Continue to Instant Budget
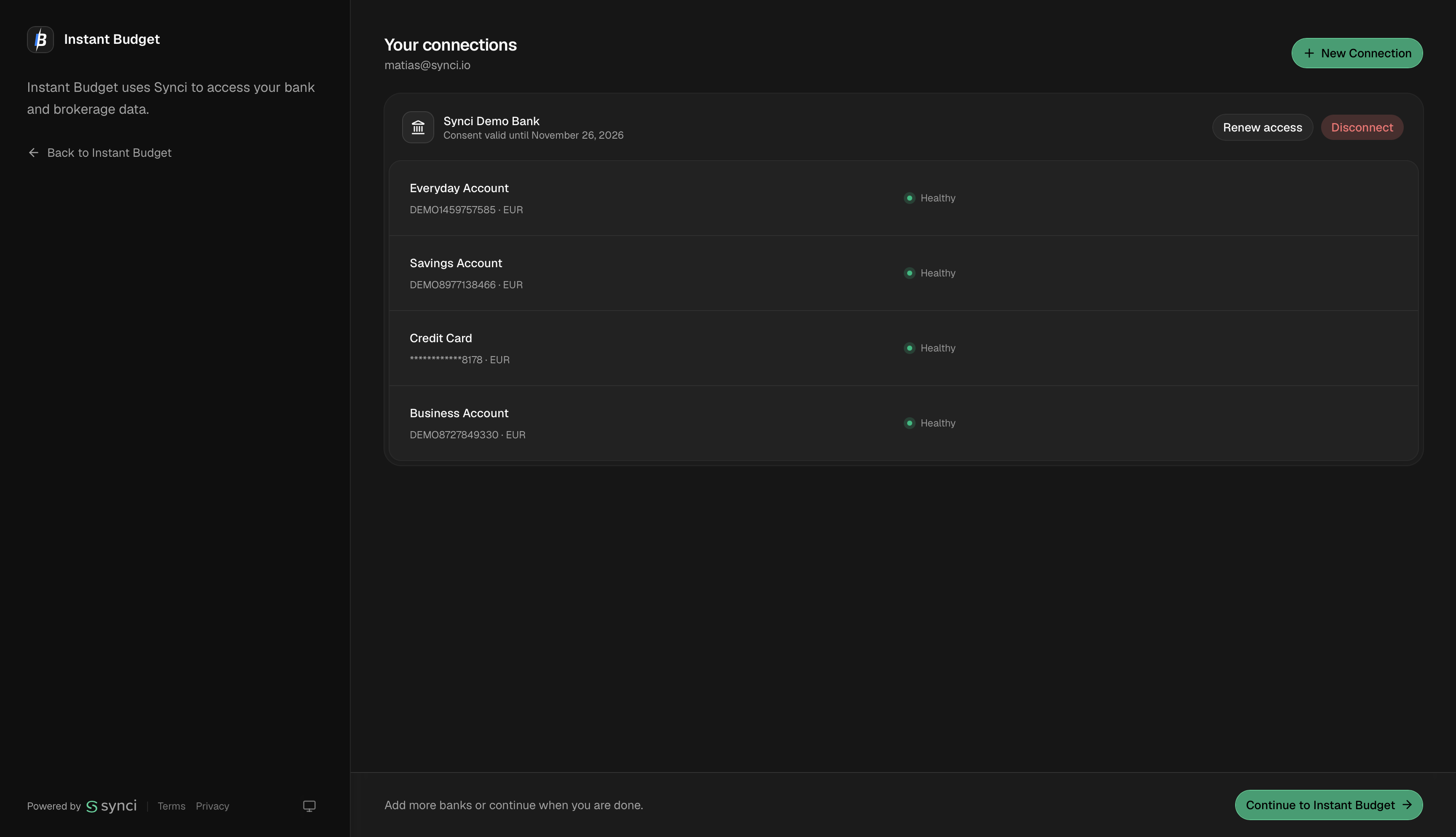The width and height of the screenshot is (1456, 837). click(x=1328, y=805)
